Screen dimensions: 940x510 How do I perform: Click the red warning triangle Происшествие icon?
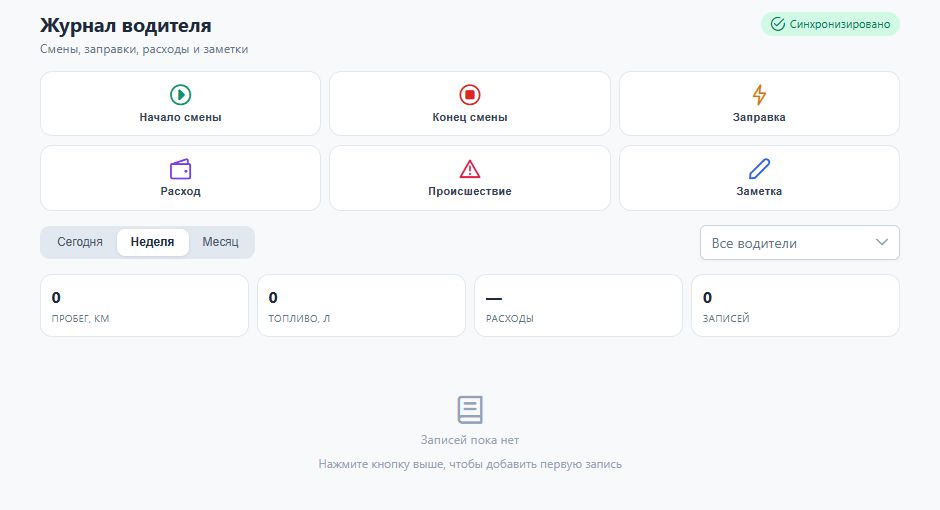click(x=470, y=169)
